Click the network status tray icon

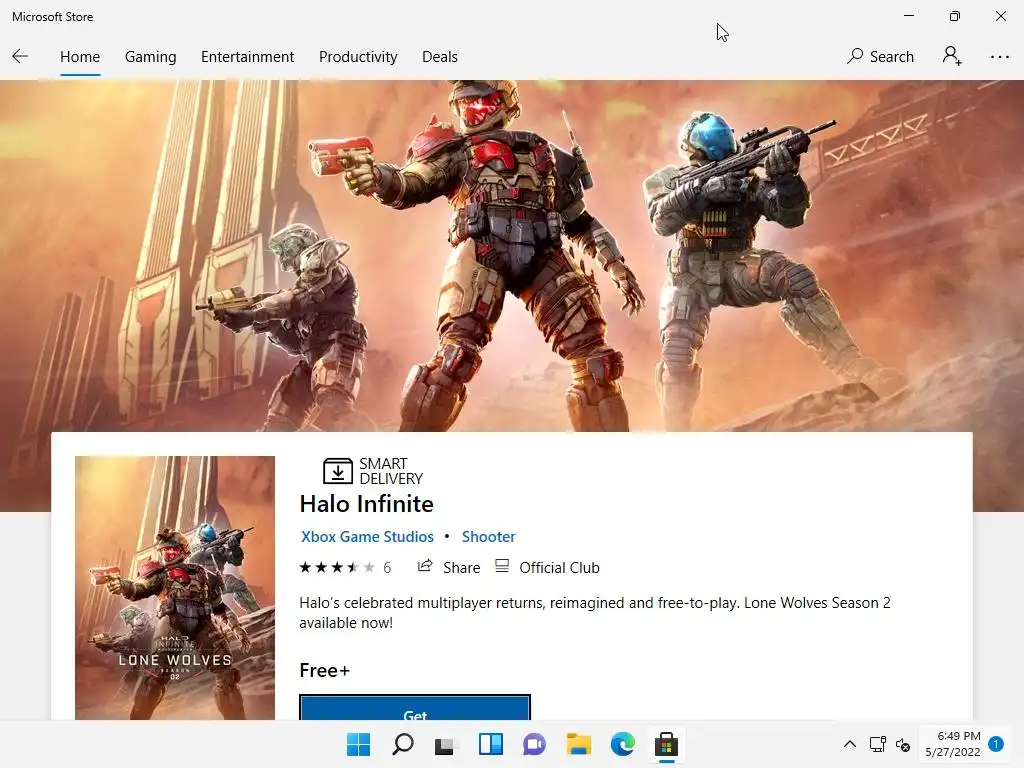pyautogui.click(x=877, y=744)
